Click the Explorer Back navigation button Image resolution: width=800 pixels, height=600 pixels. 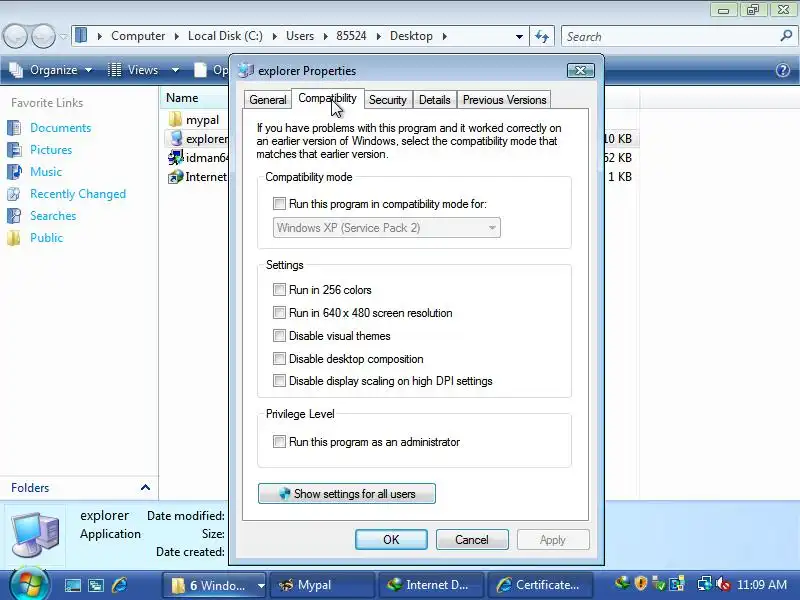(x=15, y=36)
